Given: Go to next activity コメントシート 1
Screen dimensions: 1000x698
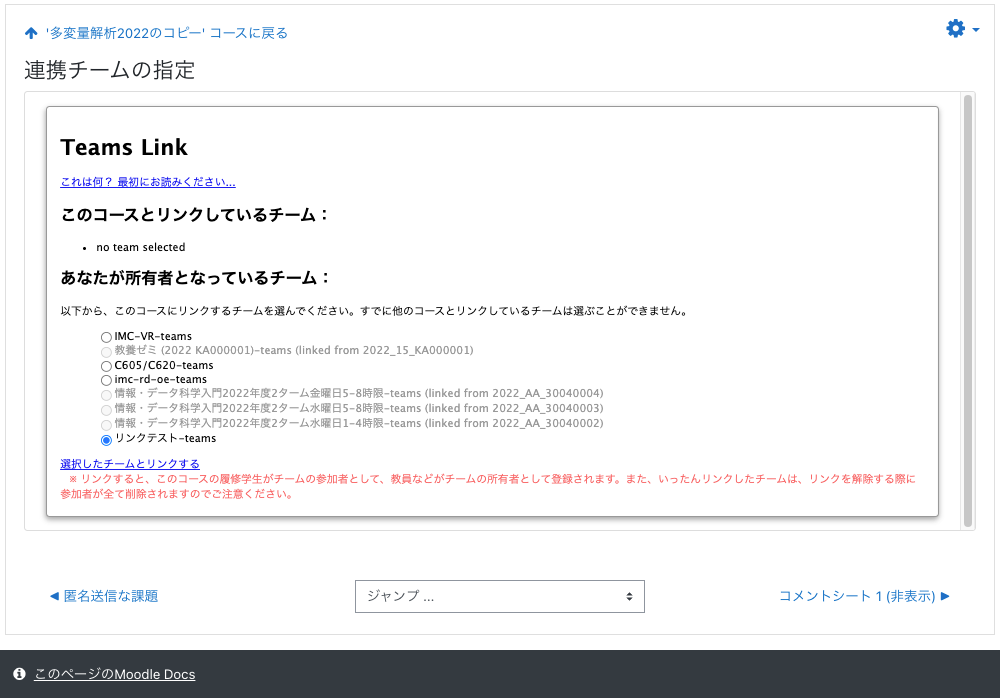Looking at the screenshot, I should coord(864,596).
